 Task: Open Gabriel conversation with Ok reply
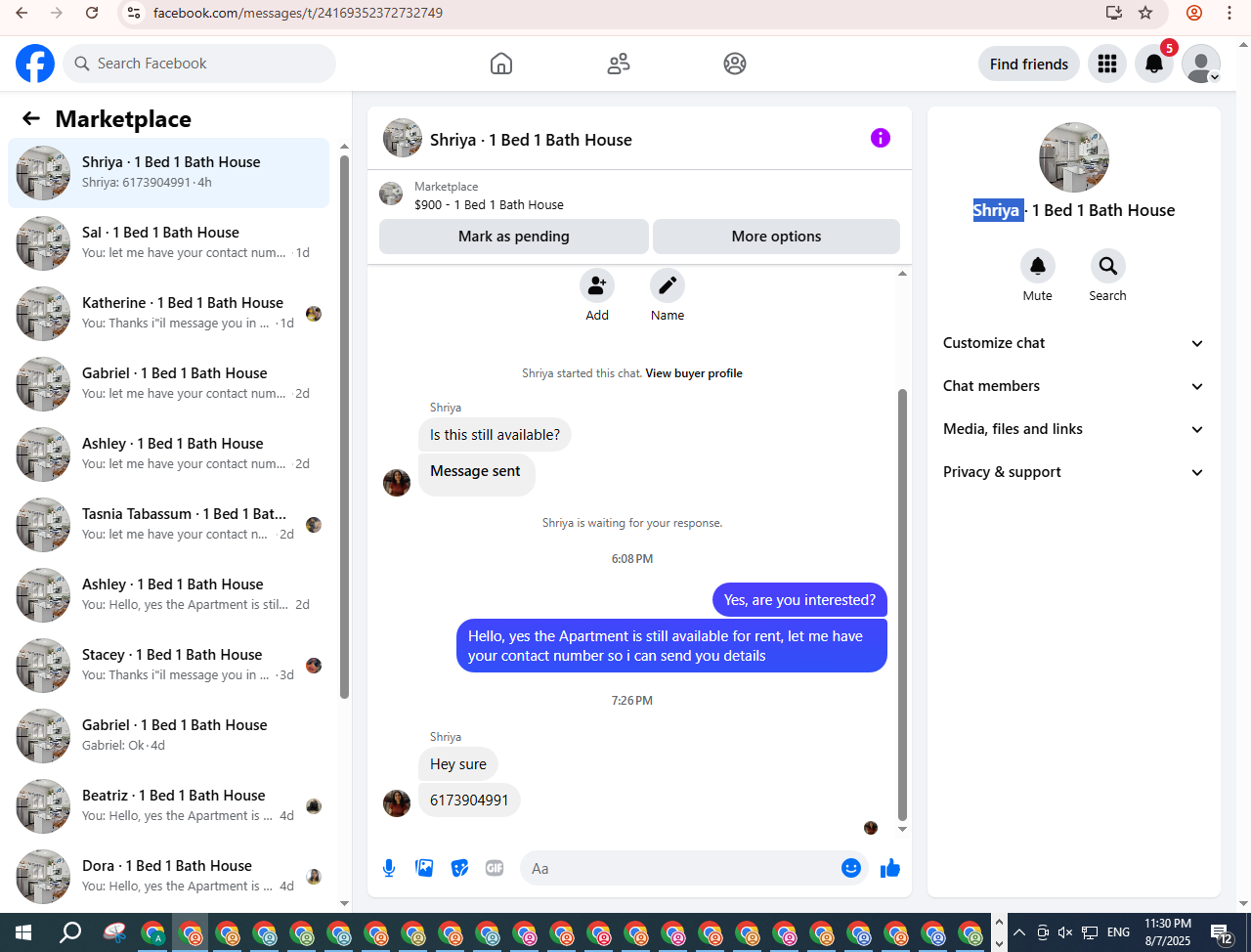tap(169, 736)
